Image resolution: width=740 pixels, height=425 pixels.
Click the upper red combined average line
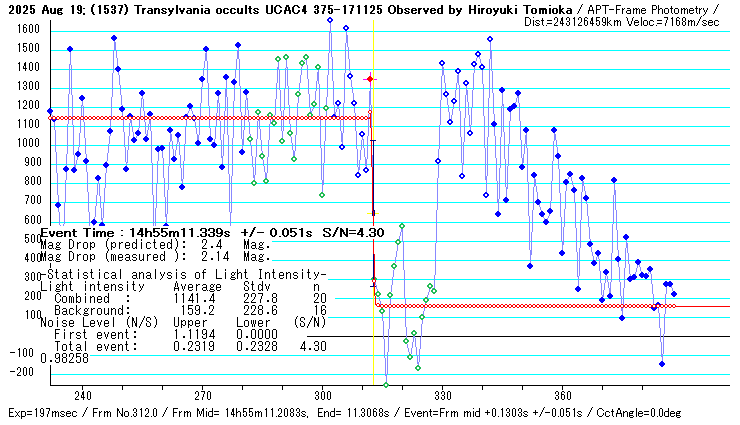pyautogui.click(x=200, y=118)
